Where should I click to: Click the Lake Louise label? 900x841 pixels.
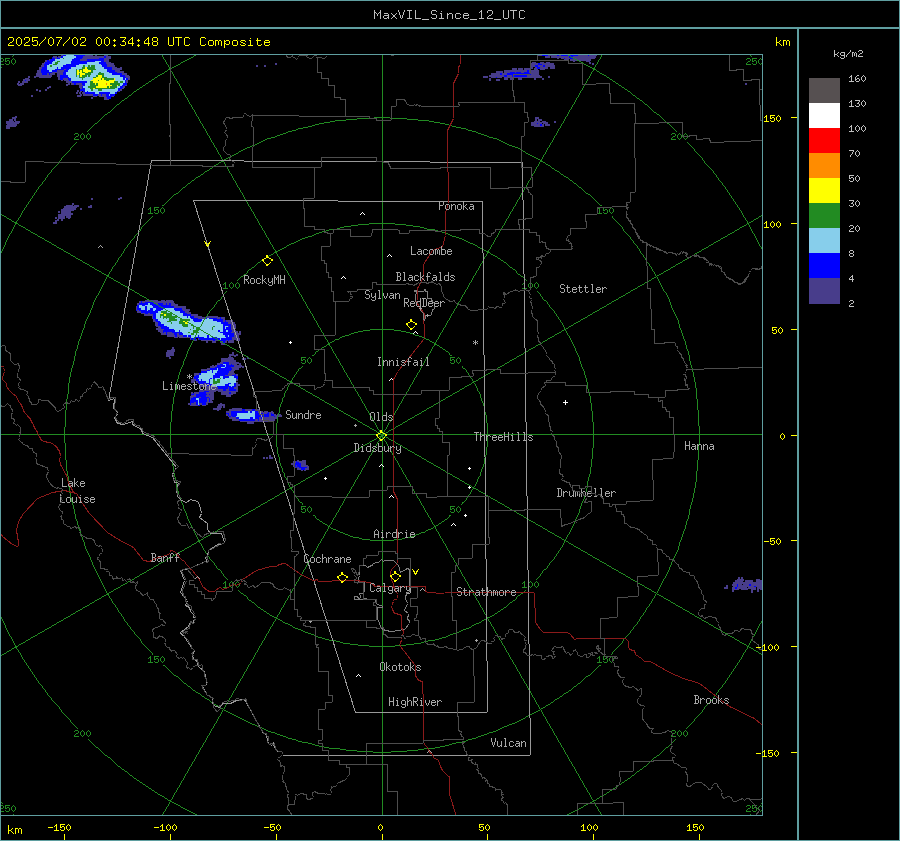click(77, 491)
